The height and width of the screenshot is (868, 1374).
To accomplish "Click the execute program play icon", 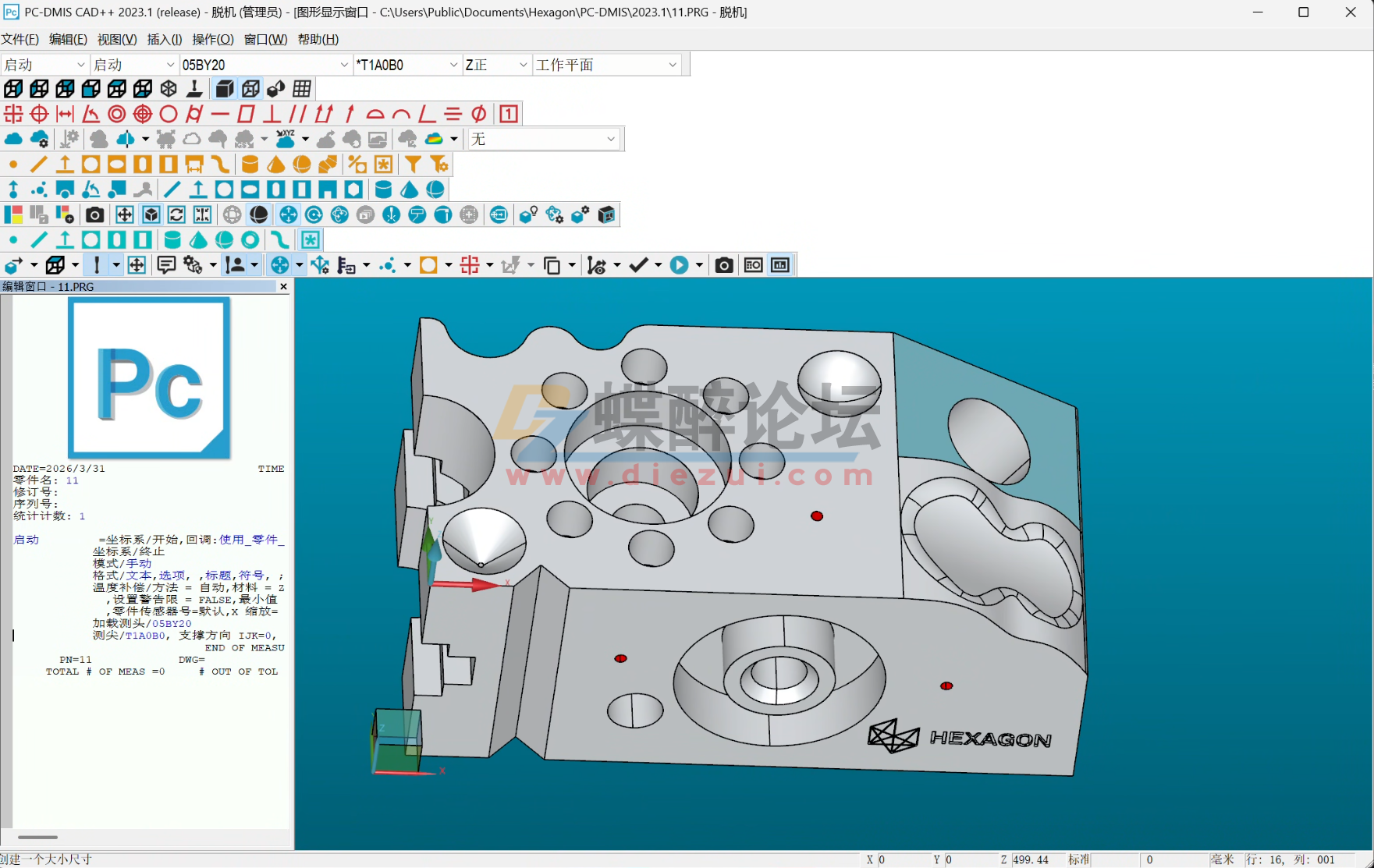I will (x=680, y=264).
